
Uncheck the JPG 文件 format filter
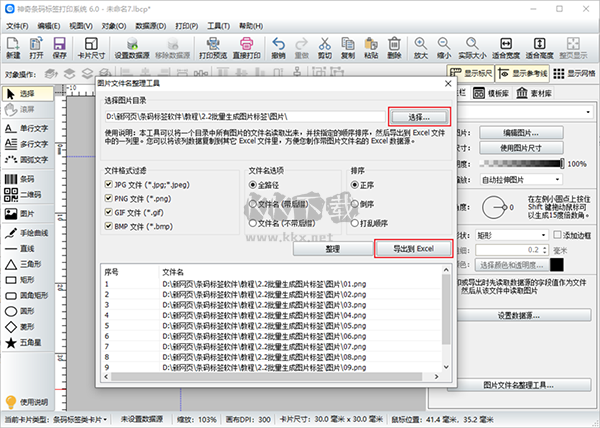[110, 185]
